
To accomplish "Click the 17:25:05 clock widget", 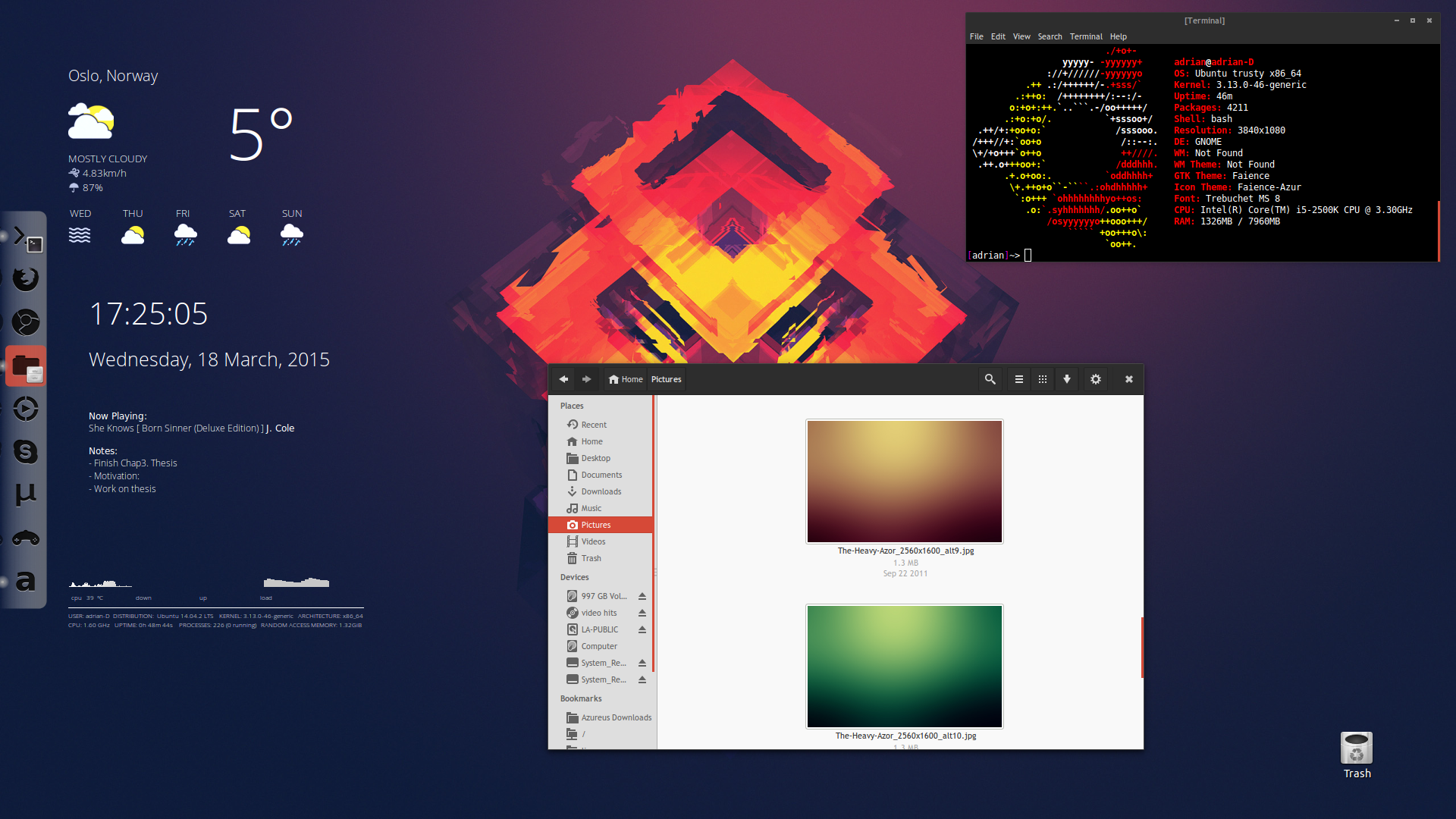I will click(149, 314).
